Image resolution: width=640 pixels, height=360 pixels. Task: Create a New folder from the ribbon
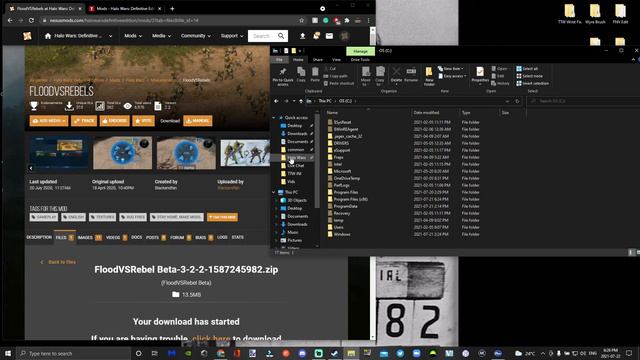pos(429,76)
